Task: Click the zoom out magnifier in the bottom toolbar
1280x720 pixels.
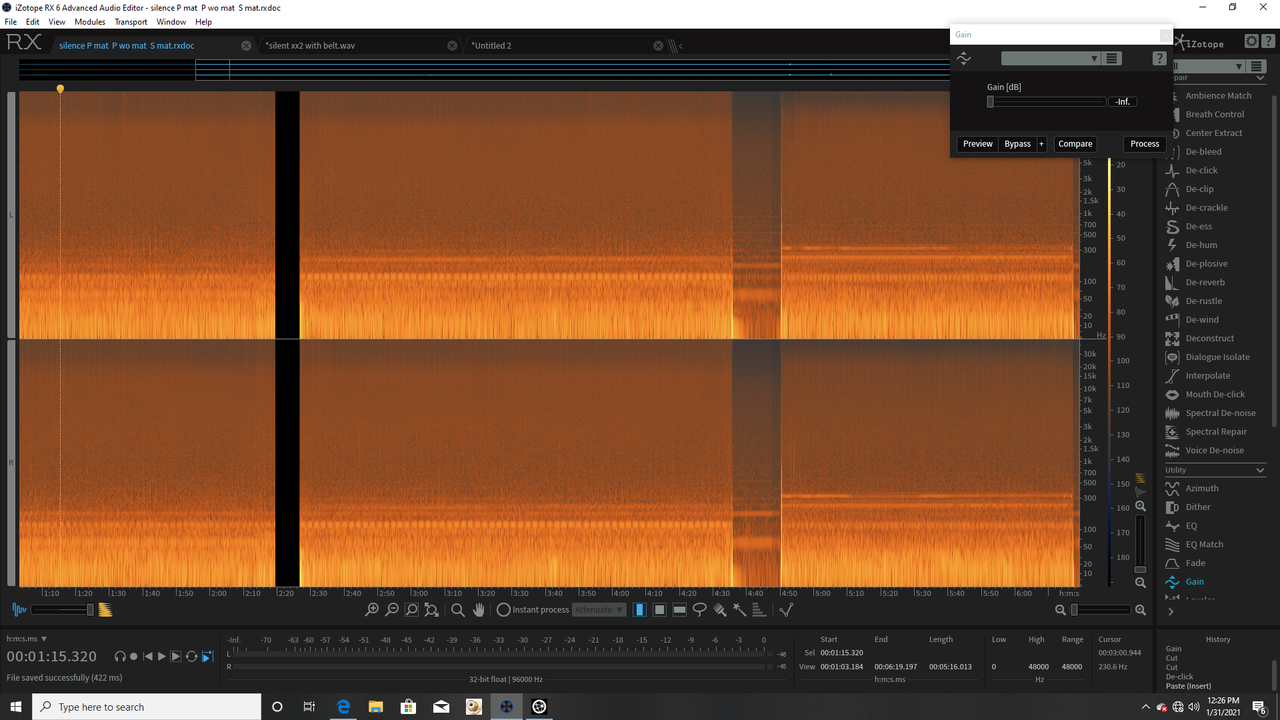Action: tap(392, 610)
